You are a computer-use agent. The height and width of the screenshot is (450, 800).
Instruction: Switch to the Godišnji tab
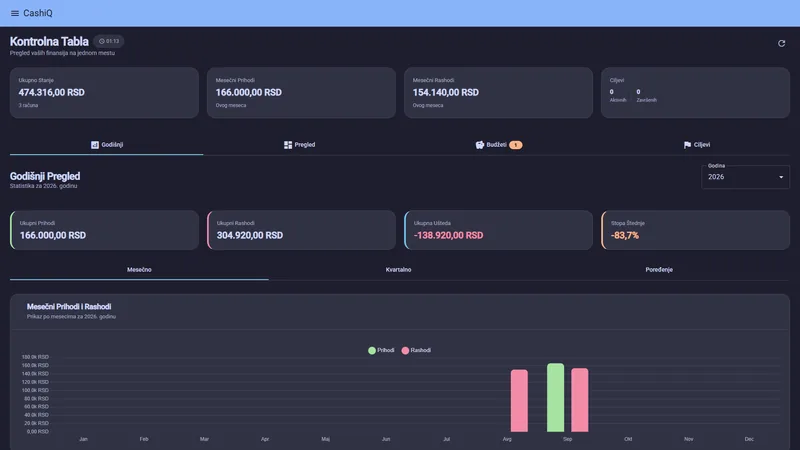pos(107,145)
